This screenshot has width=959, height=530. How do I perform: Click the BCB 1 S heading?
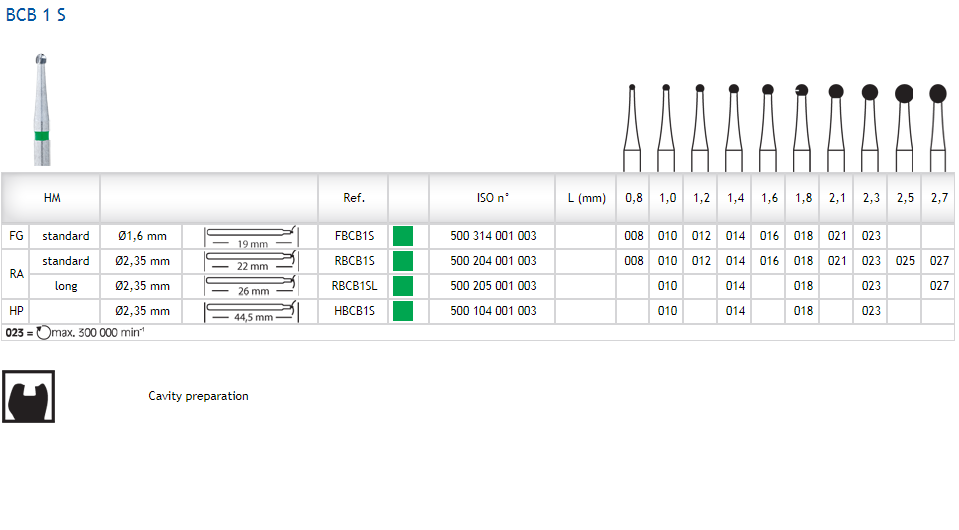coord(36,16)
